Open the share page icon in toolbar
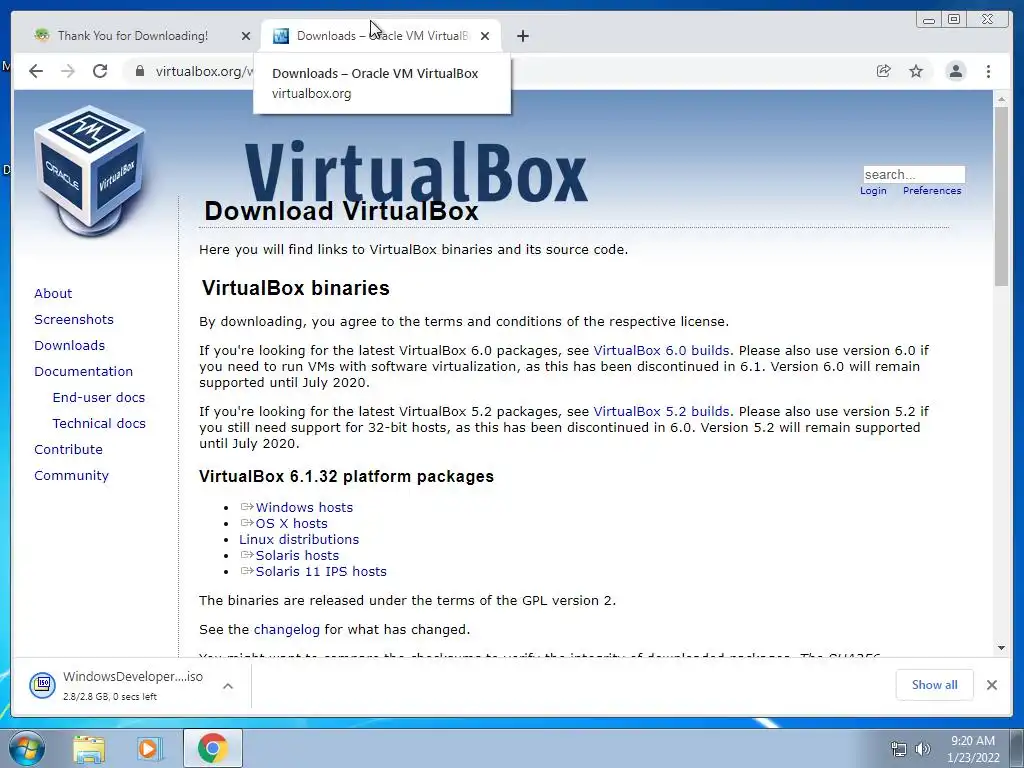 (884, 71)
